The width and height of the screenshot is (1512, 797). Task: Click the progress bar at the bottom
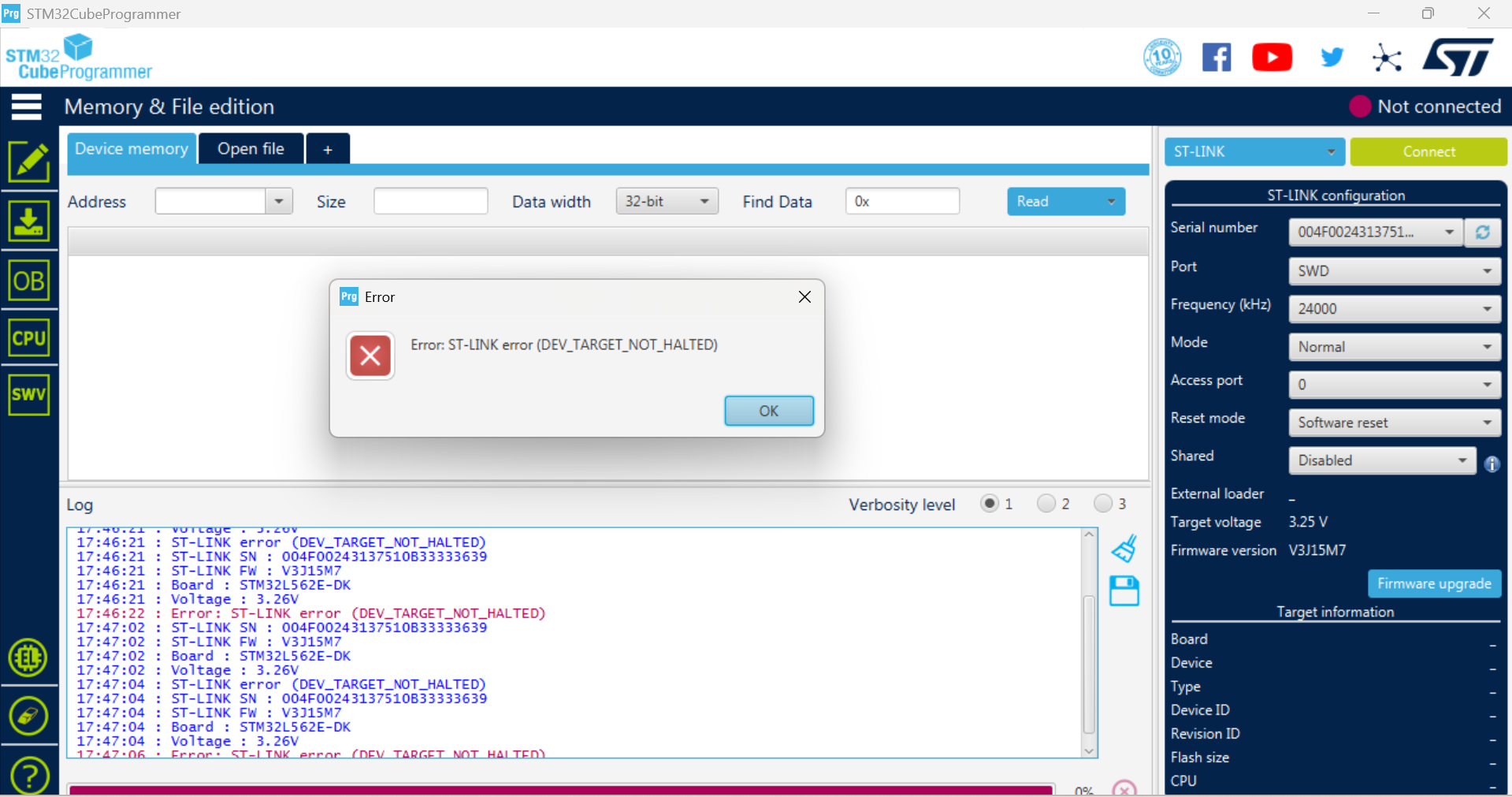560,789
